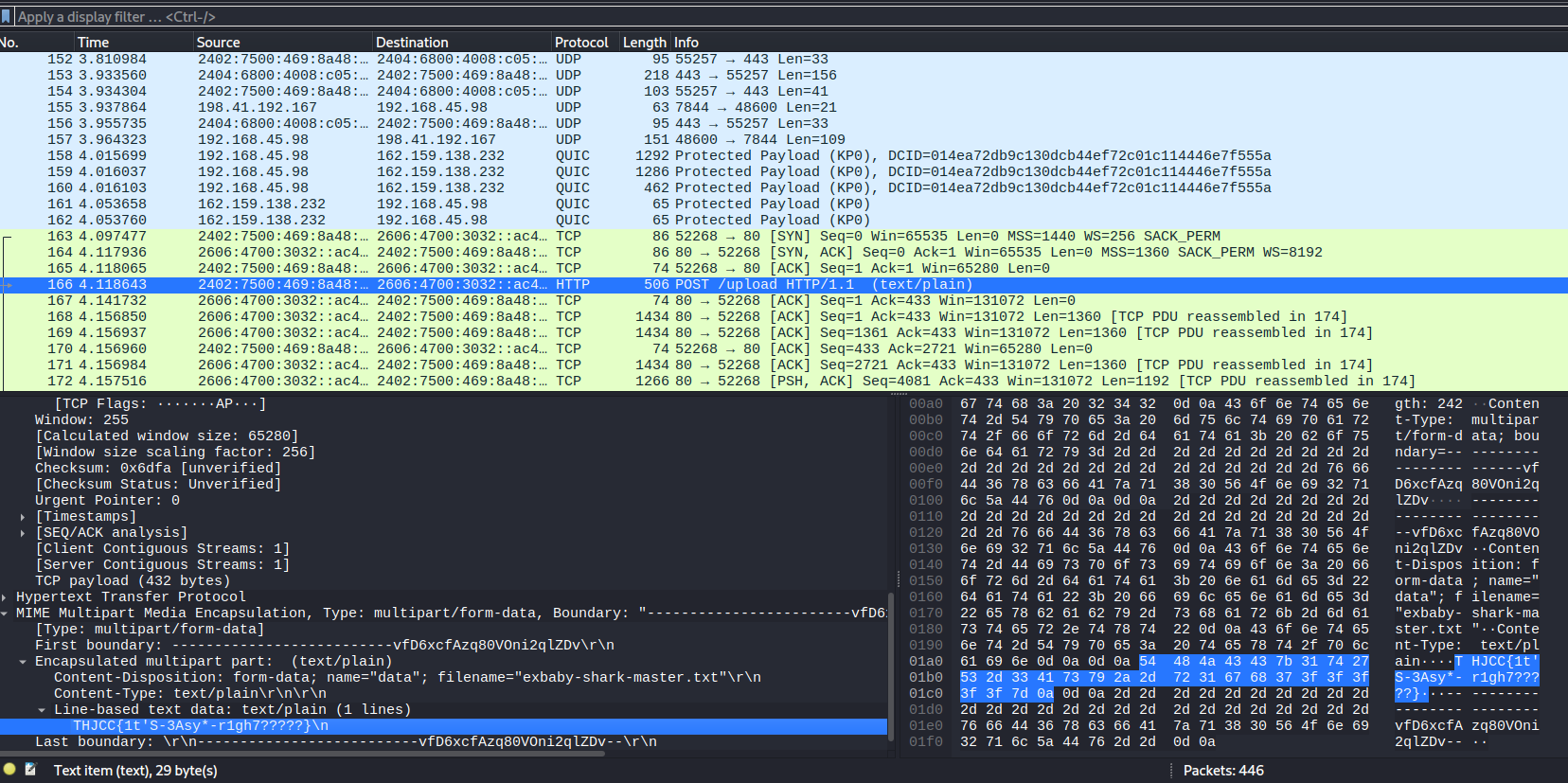Select the Window: 255 field
Viewport: 1568px width, 783px height.
click(81, 420)
